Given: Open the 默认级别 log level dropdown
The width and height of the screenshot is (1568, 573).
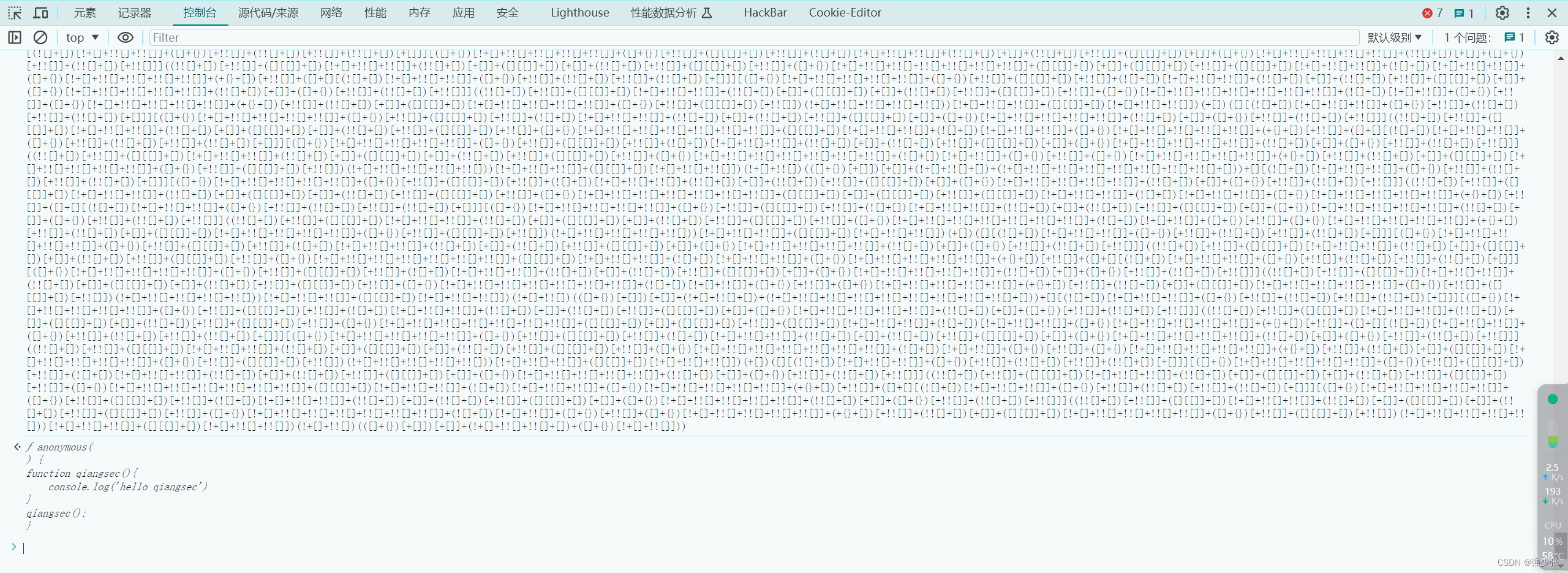Looking at the screenshot, I should 1395,37.
